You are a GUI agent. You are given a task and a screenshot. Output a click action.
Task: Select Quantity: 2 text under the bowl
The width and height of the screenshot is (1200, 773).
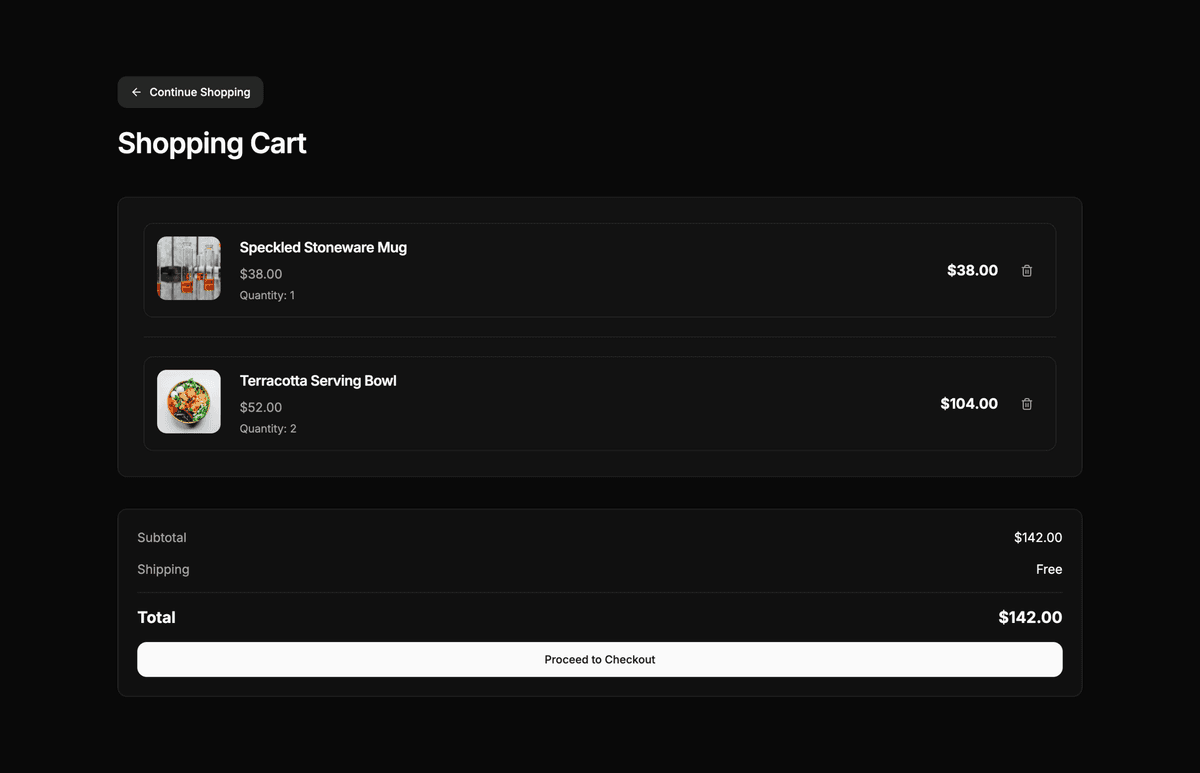[267, 428]
